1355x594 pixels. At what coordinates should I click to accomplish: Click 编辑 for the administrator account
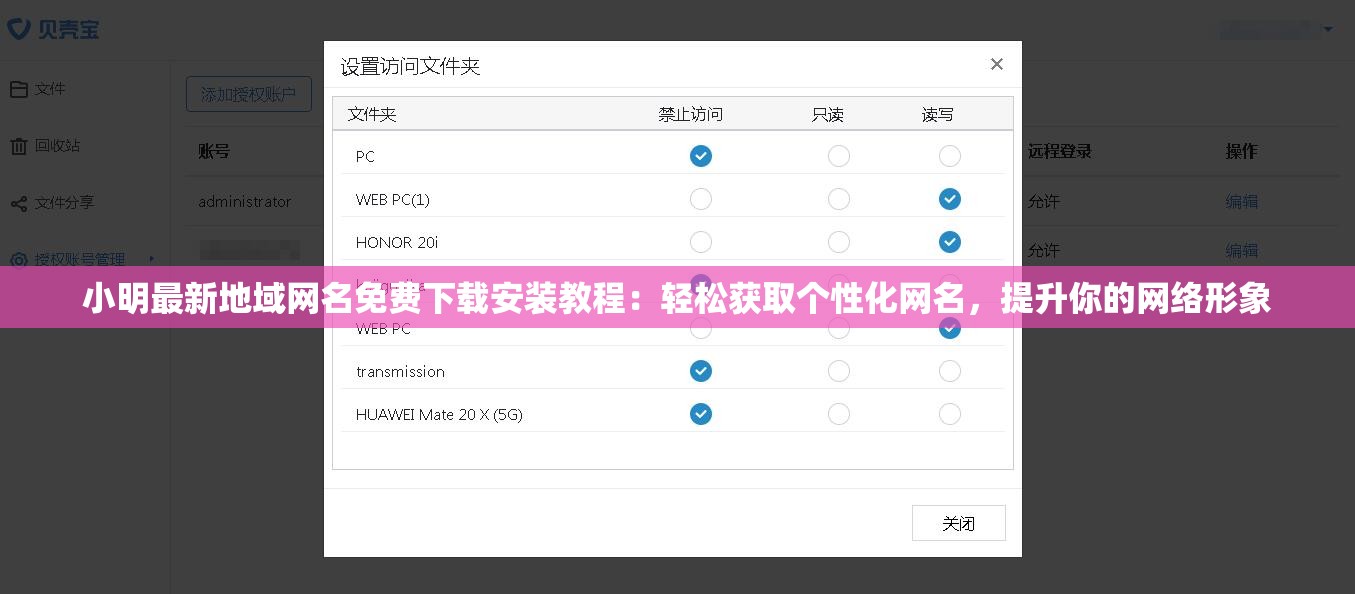pyautogui.click(x=1242, y=201)
